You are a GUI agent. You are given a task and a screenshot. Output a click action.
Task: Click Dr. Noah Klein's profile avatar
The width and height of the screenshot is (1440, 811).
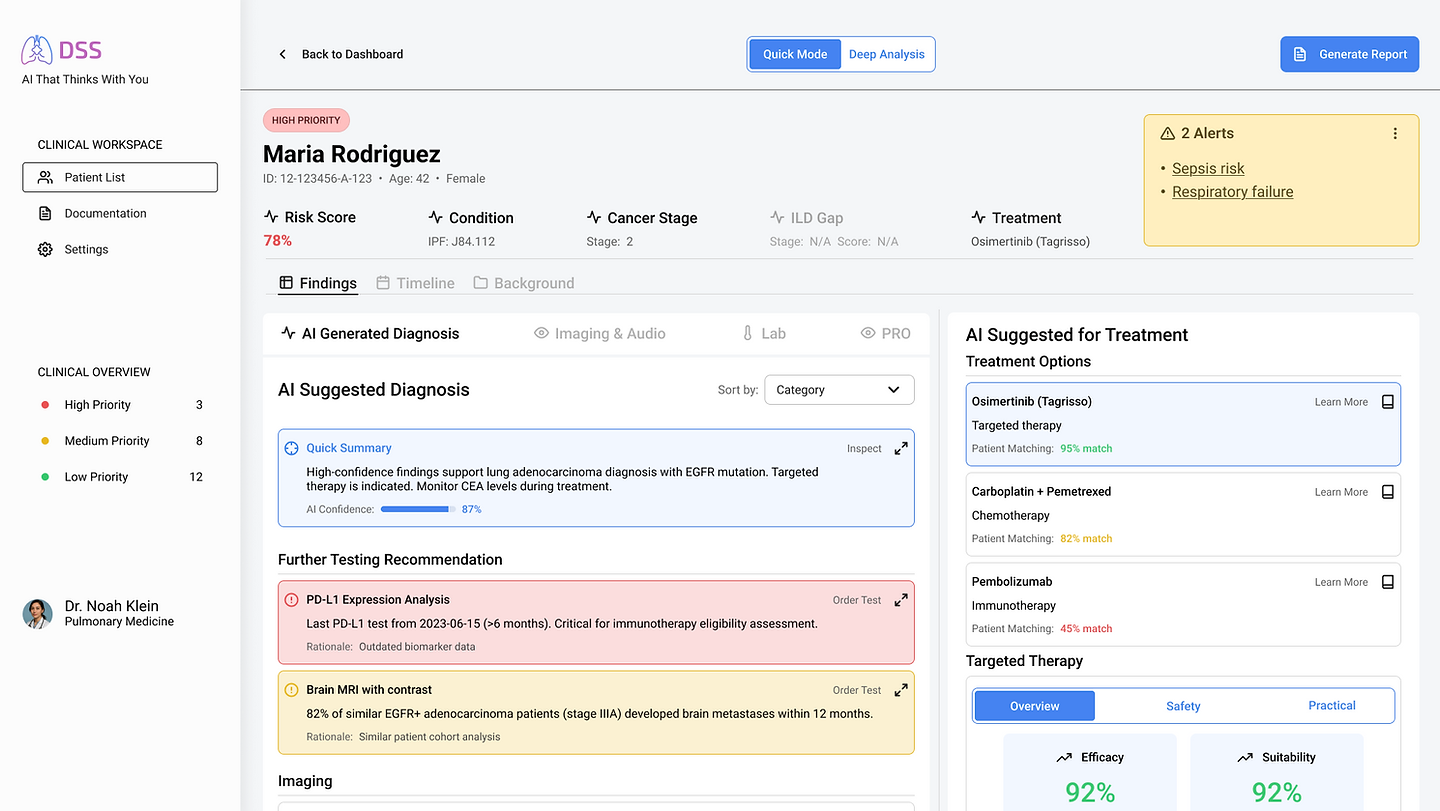[38, 614]
